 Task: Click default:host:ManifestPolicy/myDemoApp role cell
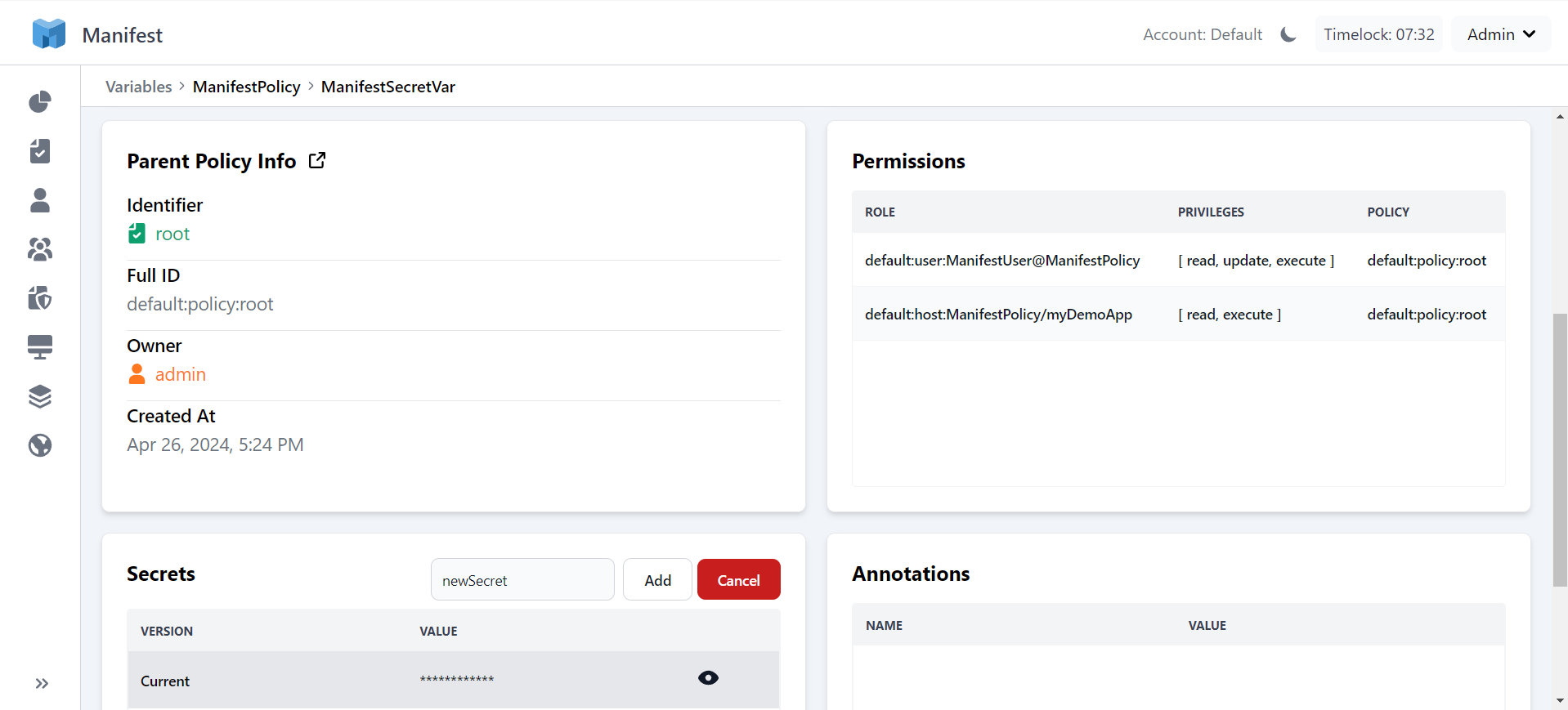click(998, 314)
